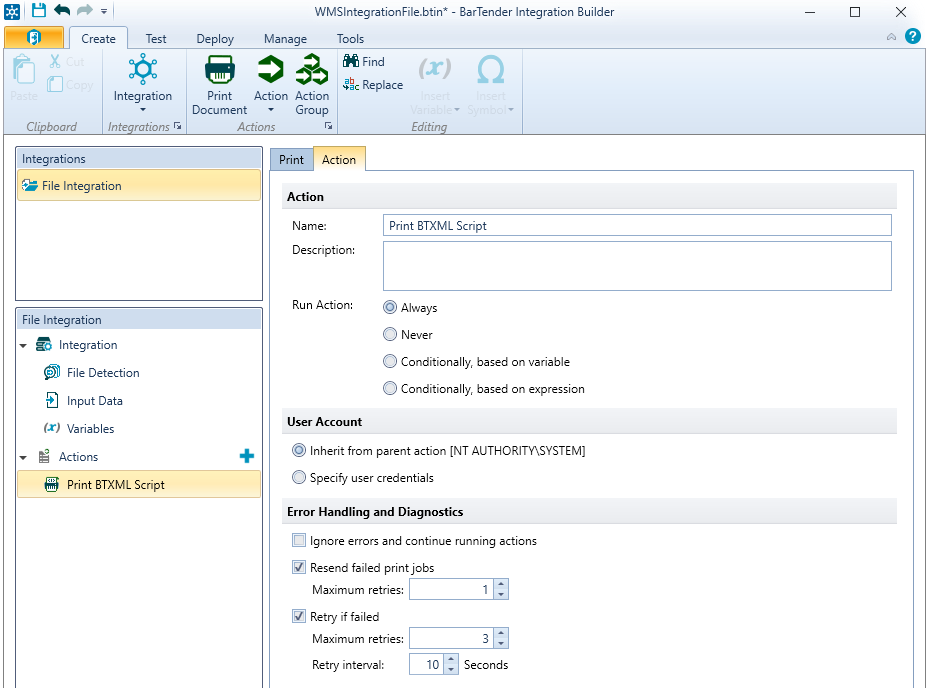Image resolution: width=930 pixels, height=688 pixels.
Task: Click Replace in the Editing group
Action: (x=373, y=85)
